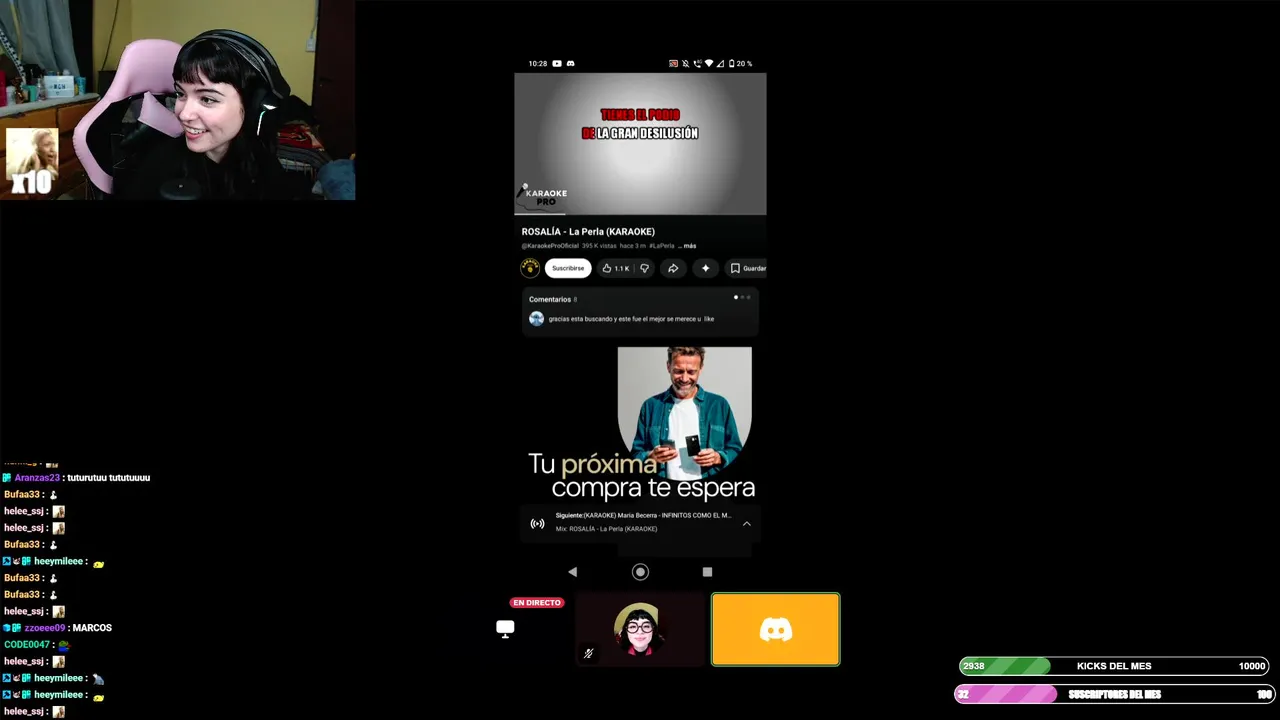Click the SUSCRIPTORES DEL MES goal bar
This screenshot has width=1280, height=720.
1114,694
